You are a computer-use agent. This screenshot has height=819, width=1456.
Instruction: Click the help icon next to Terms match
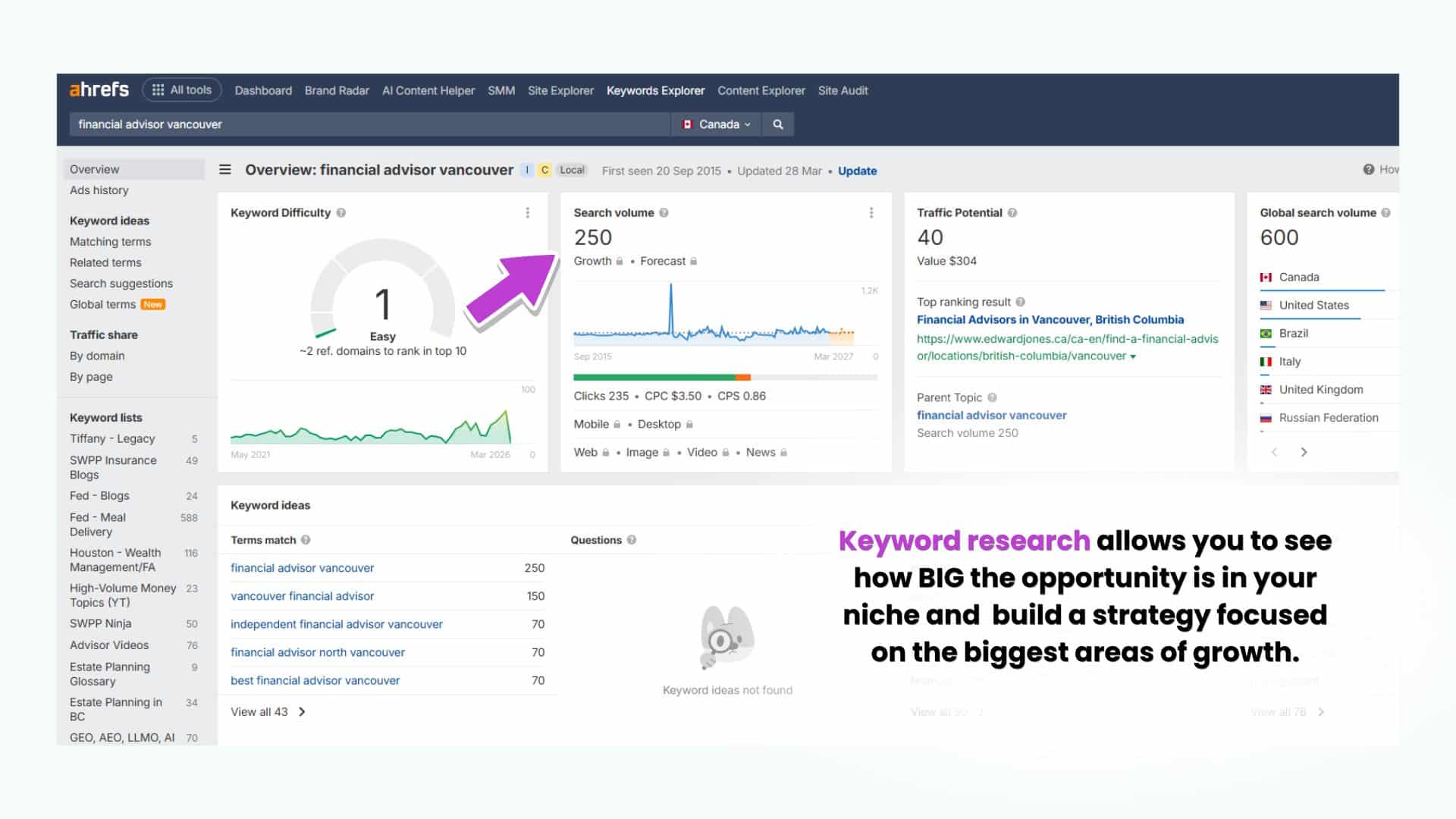point(305,540)
